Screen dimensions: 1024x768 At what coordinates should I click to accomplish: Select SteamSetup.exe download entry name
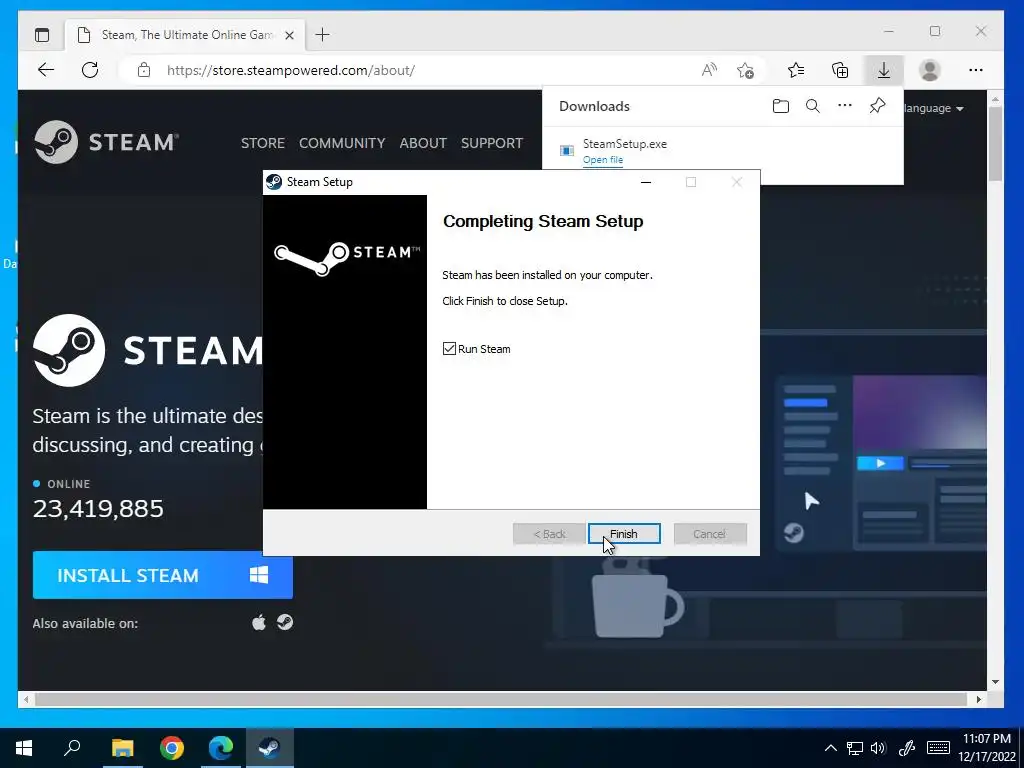pyautogui.click(x=625, y=144)
